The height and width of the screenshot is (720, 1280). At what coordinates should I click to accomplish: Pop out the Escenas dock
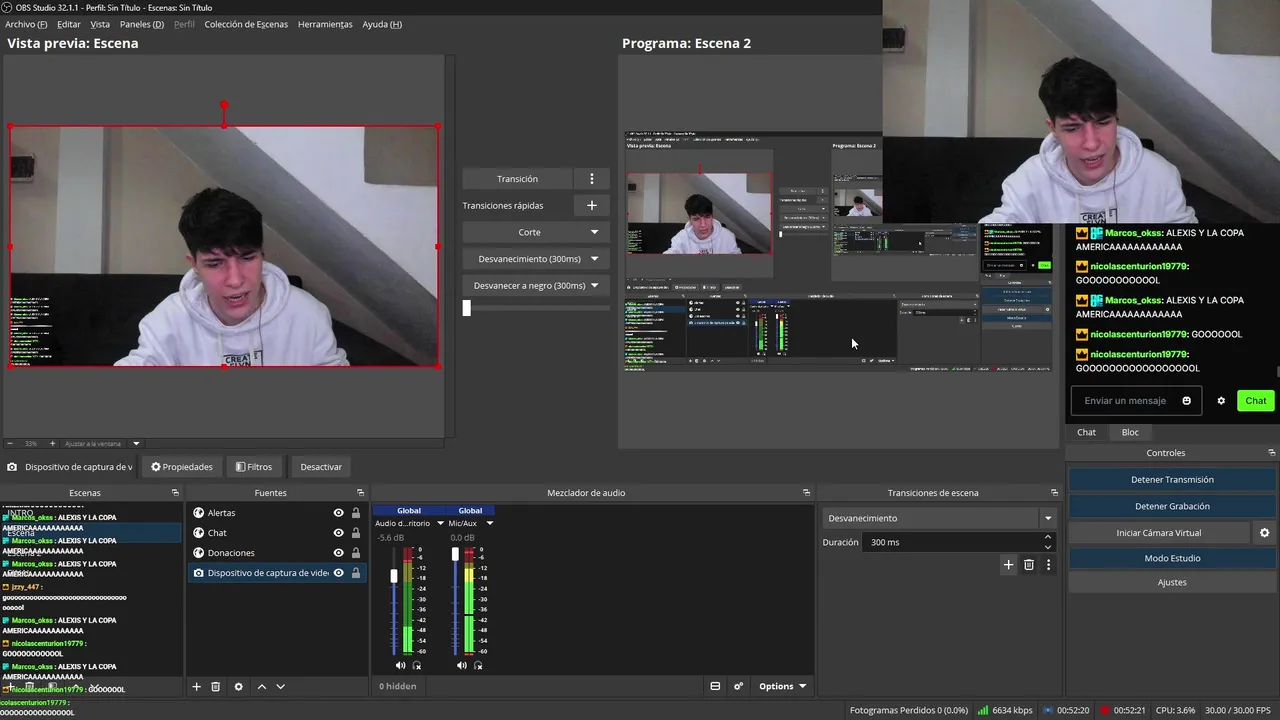click(175, 493)
